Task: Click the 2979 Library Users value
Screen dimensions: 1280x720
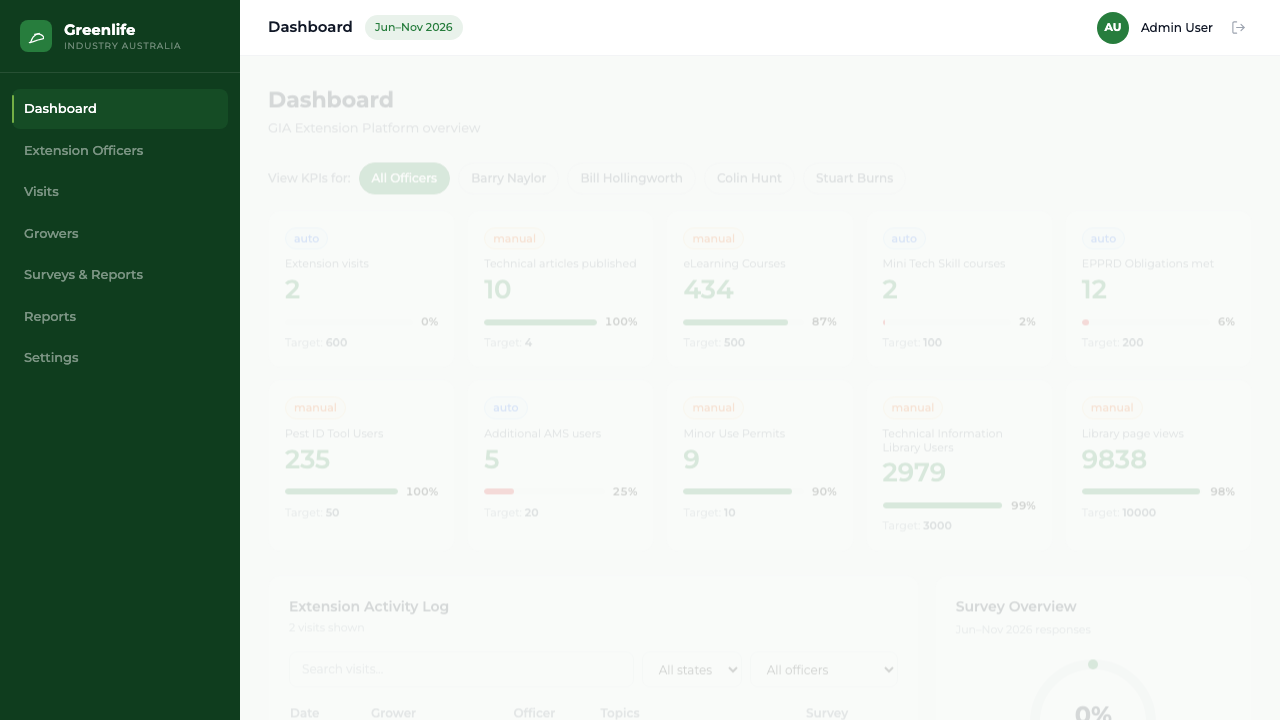Action: (x=914, y=473)
